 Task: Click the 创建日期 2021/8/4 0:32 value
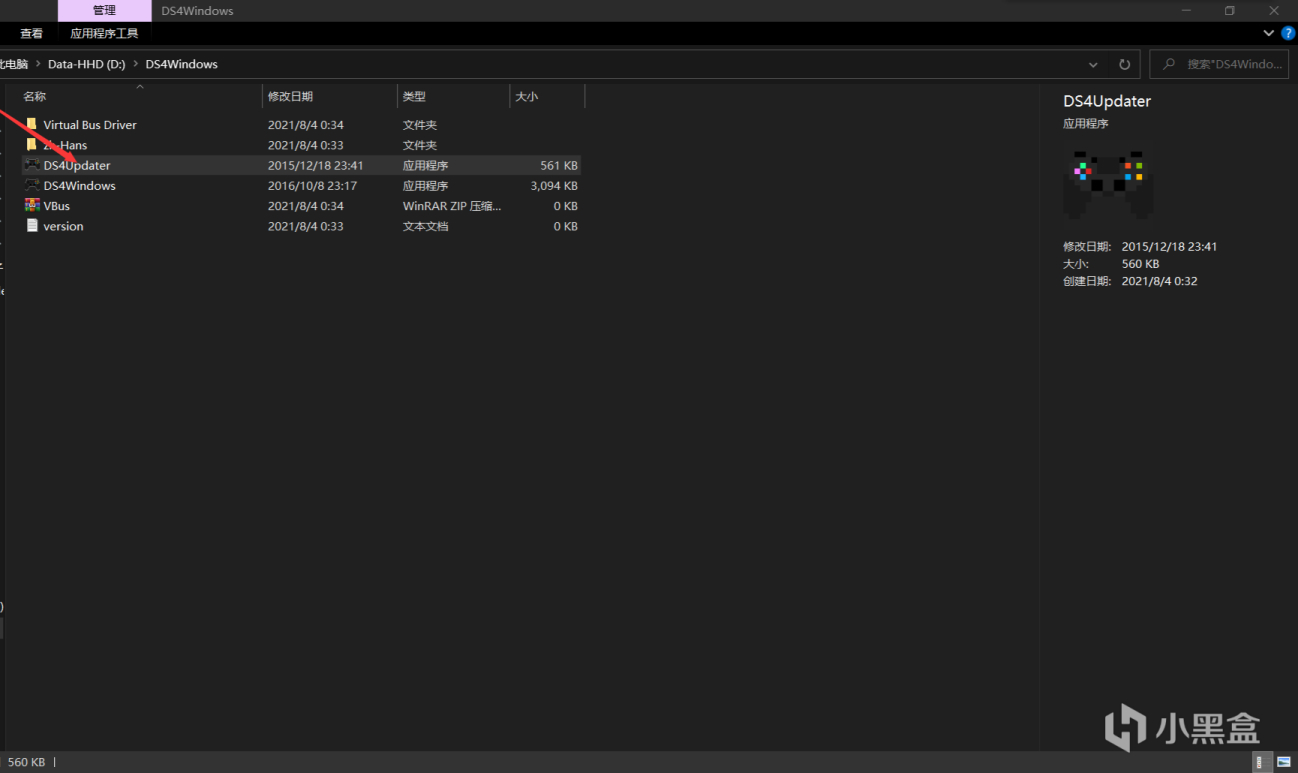pyautogui.click(x=1159, y=281)
